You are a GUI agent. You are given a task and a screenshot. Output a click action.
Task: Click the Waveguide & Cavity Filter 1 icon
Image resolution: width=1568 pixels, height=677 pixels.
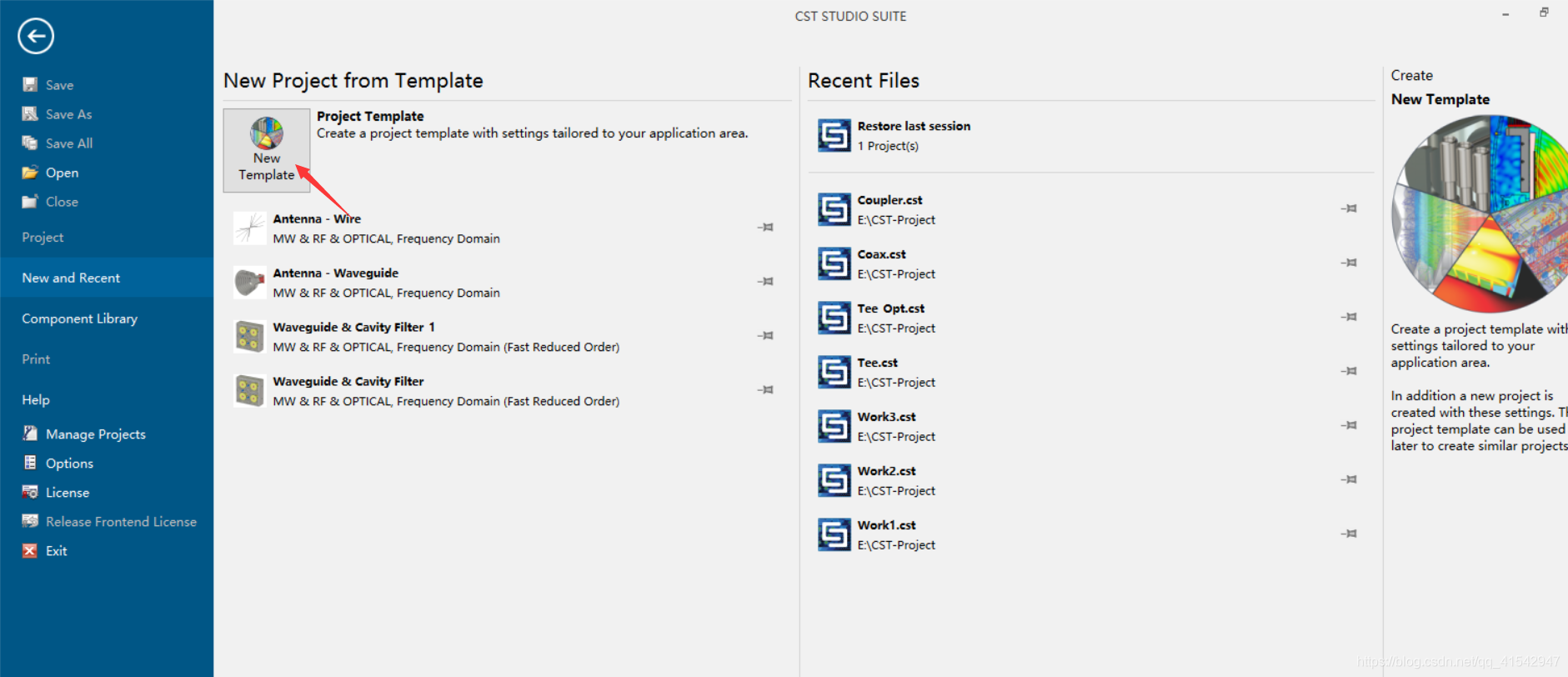[x=249, y=336]
